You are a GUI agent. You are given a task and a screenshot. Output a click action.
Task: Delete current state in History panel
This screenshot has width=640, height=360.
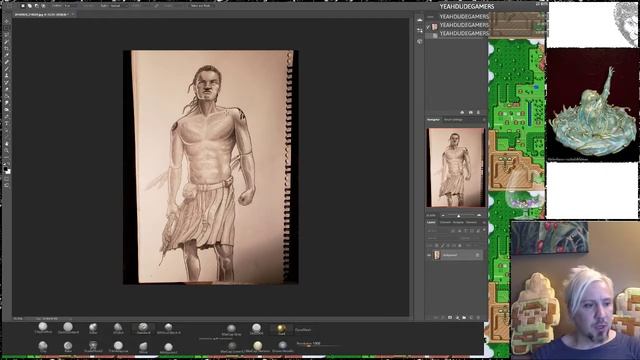click(478, 112)
